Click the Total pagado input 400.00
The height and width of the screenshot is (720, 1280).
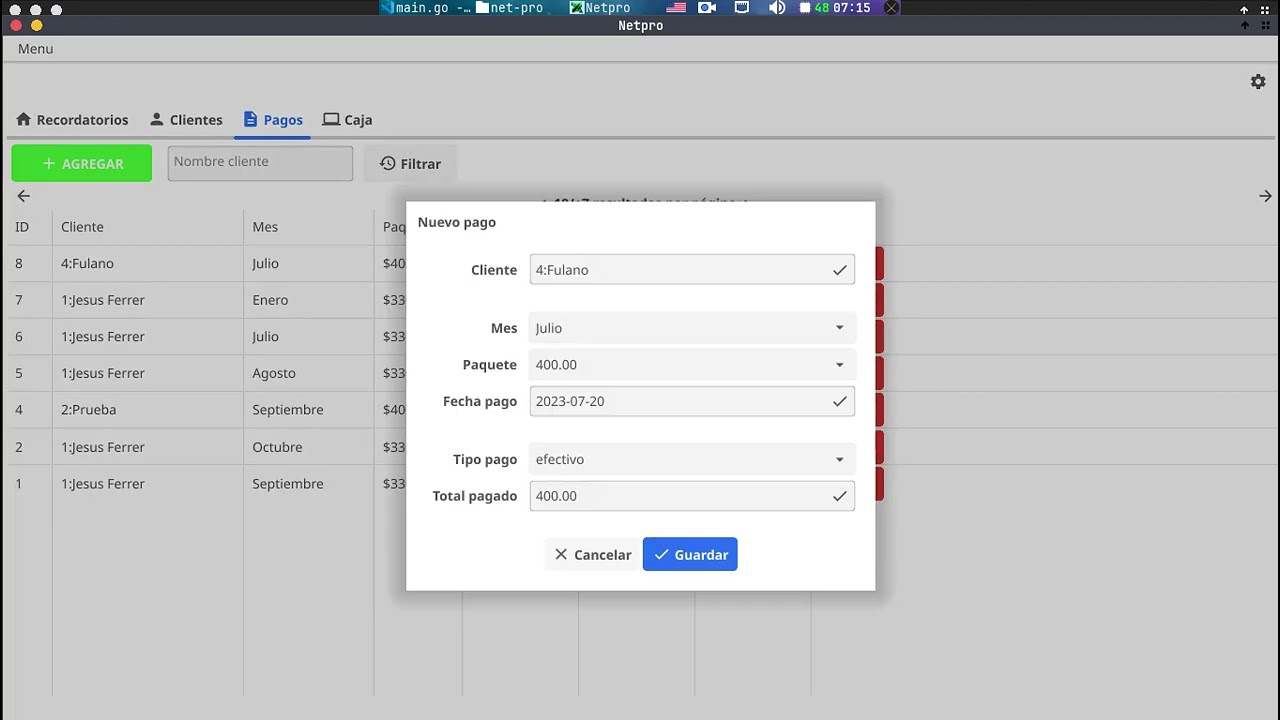click(692, 496)
